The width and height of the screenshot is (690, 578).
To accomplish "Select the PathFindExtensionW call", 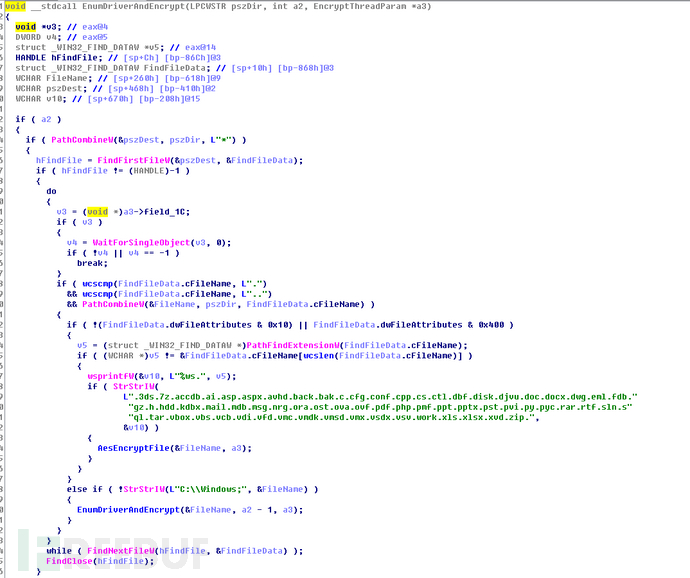I will point(292,345).
